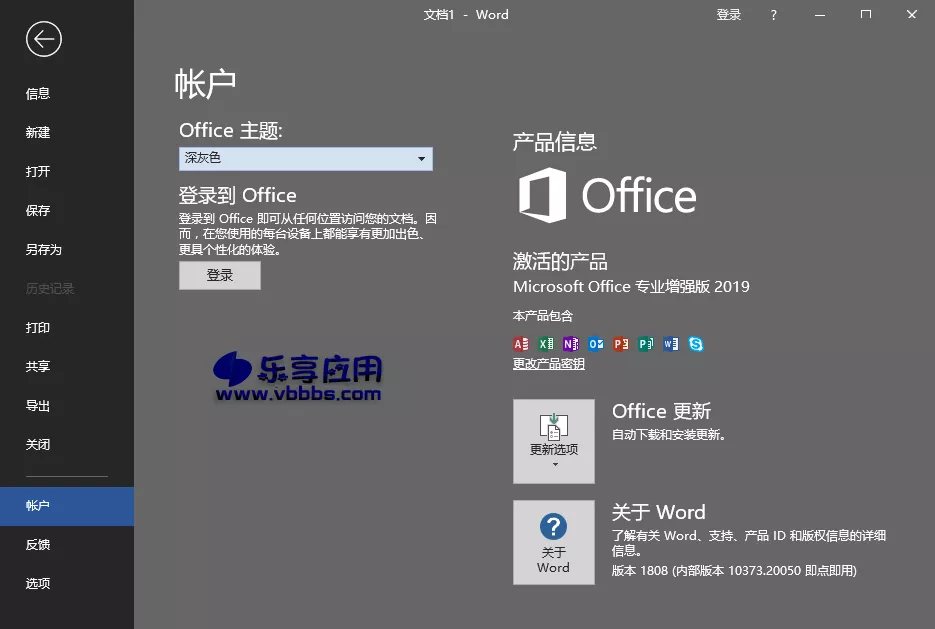
Task: Go to the 导出 section
Action: [x=37, y=404]
